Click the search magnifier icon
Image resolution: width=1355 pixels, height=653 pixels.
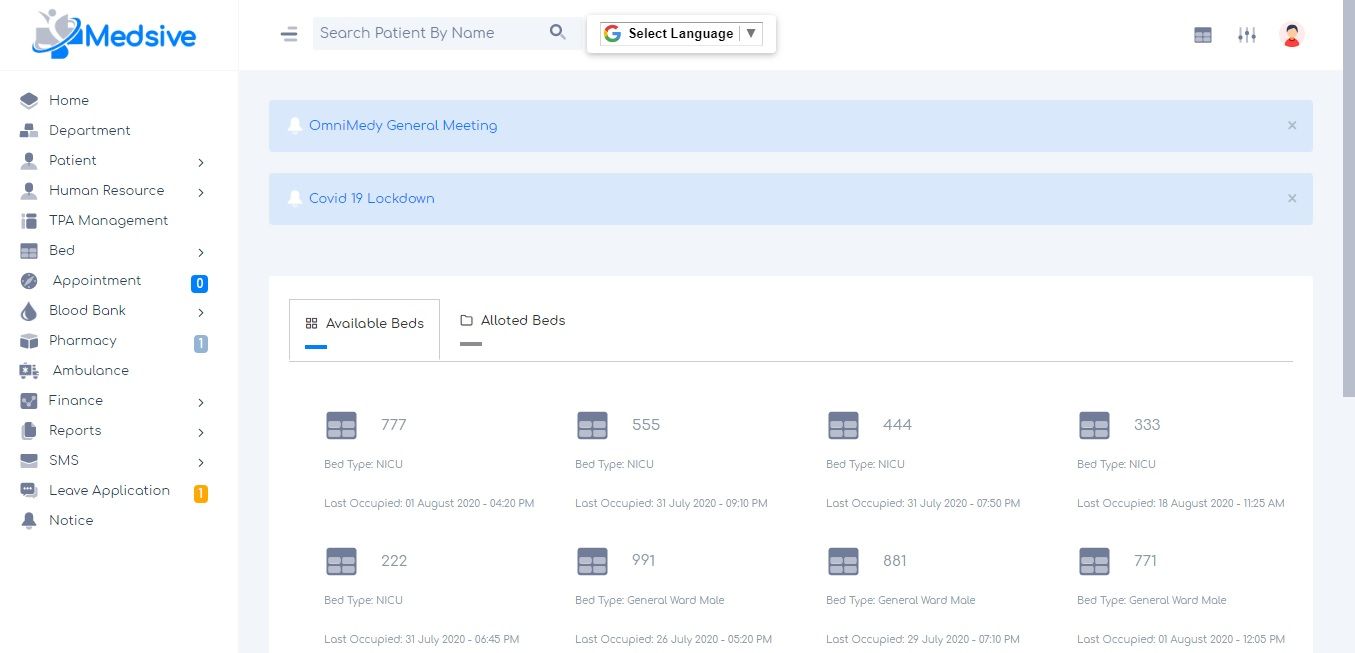coord(558,33)
